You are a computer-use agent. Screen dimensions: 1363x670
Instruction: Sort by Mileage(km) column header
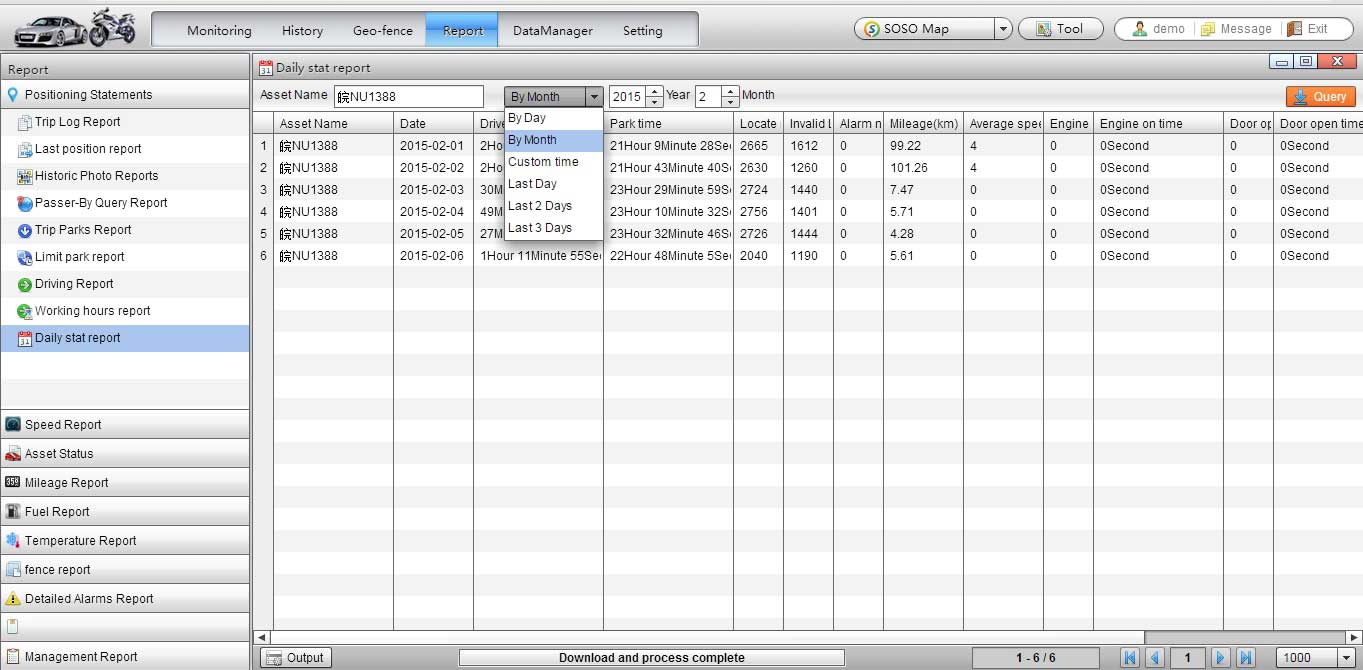pyautogui.click(x=923, y=123)
